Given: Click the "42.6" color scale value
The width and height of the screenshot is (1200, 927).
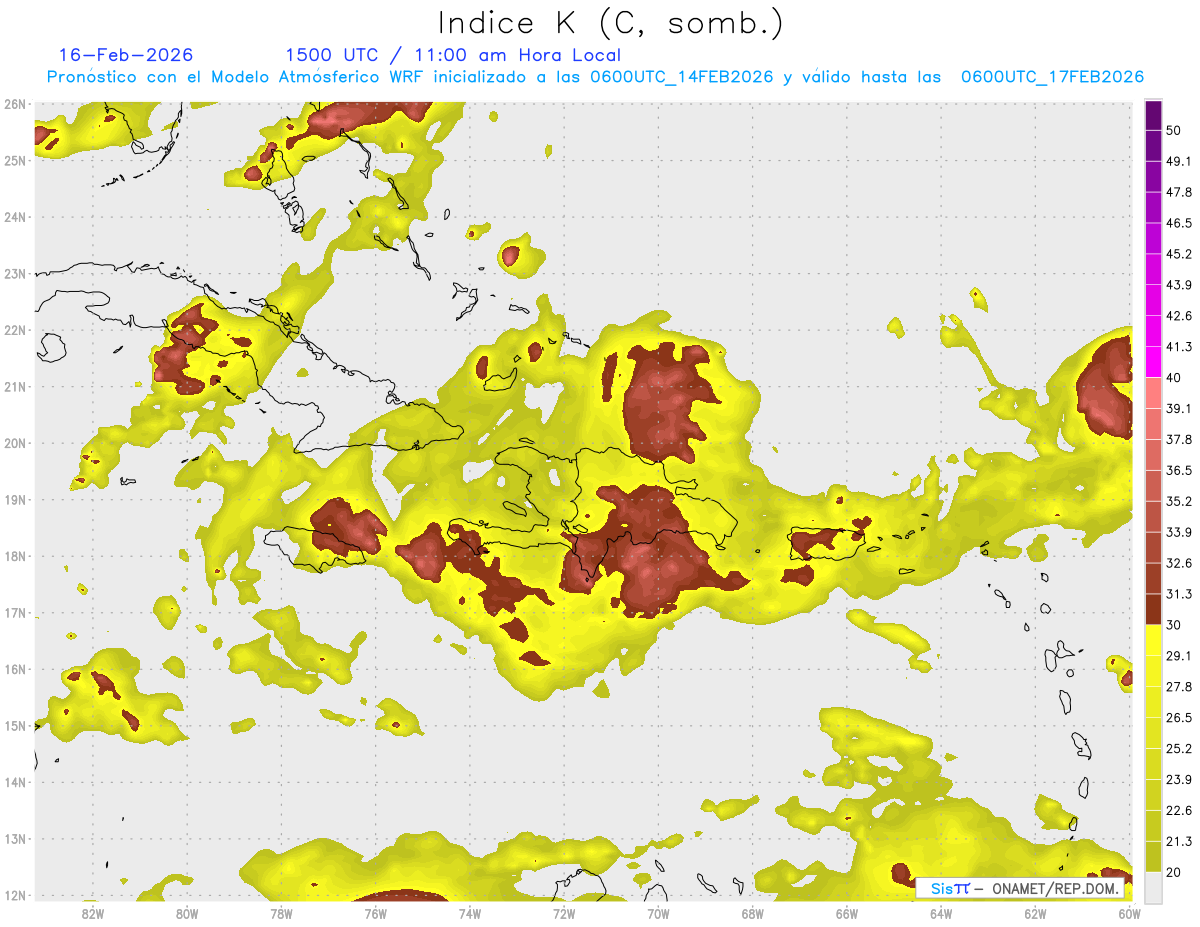Looking at the screenshot, I should click(x=1178, y=316).
